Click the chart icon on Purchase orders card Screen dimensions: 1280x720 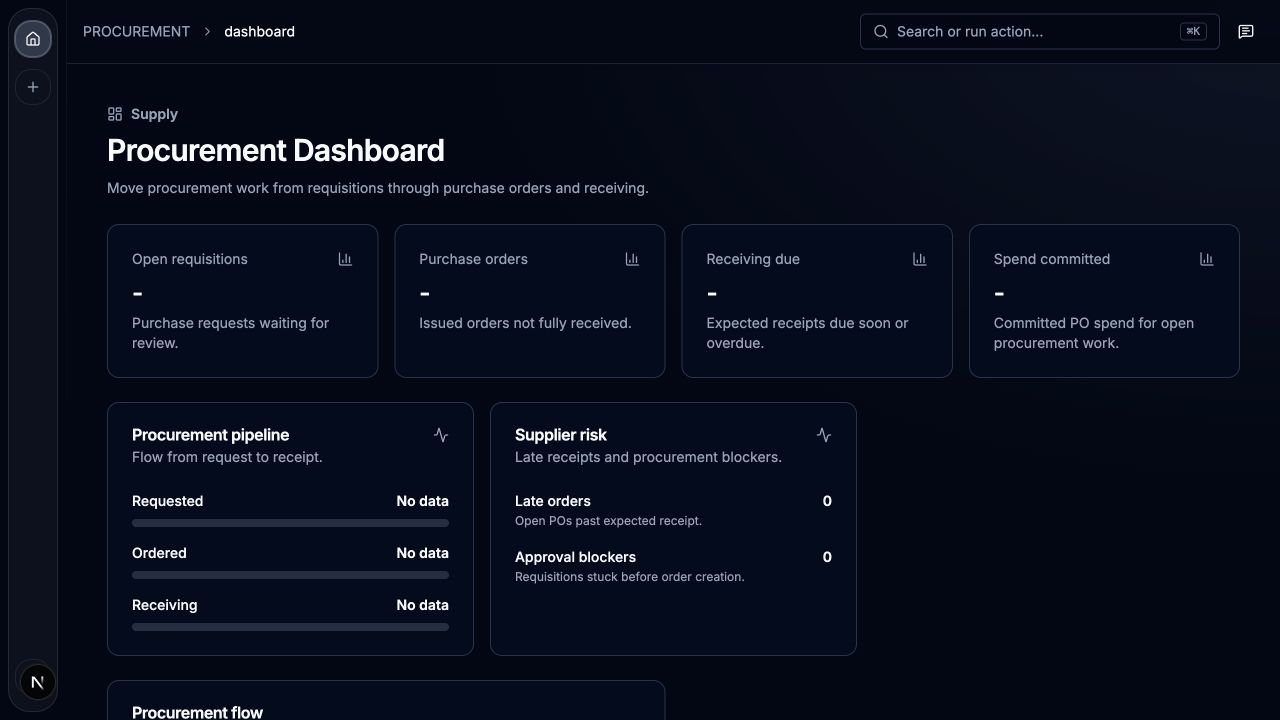point(632,259)
